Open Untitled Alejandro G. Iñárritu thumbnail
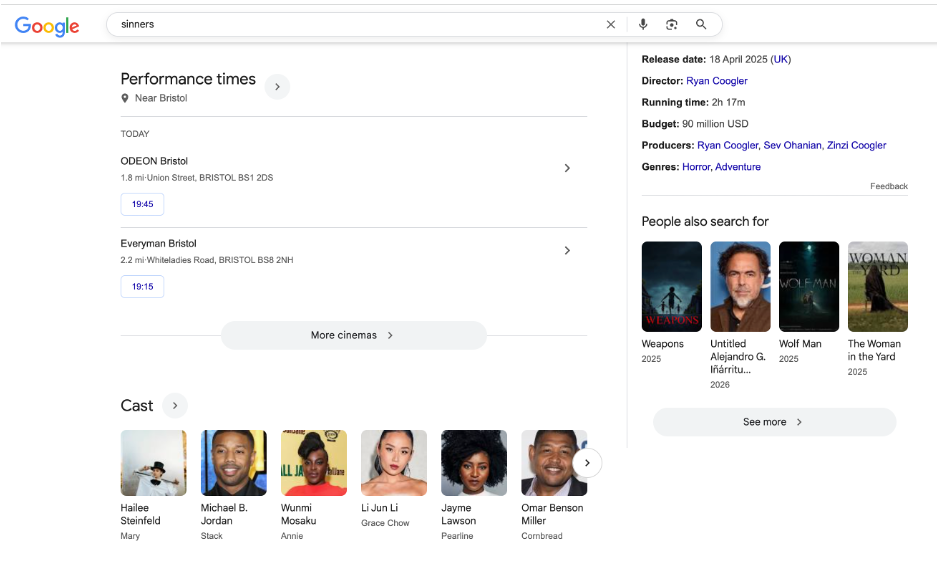Screen dimensions: 938x572 tap(740, 287)
